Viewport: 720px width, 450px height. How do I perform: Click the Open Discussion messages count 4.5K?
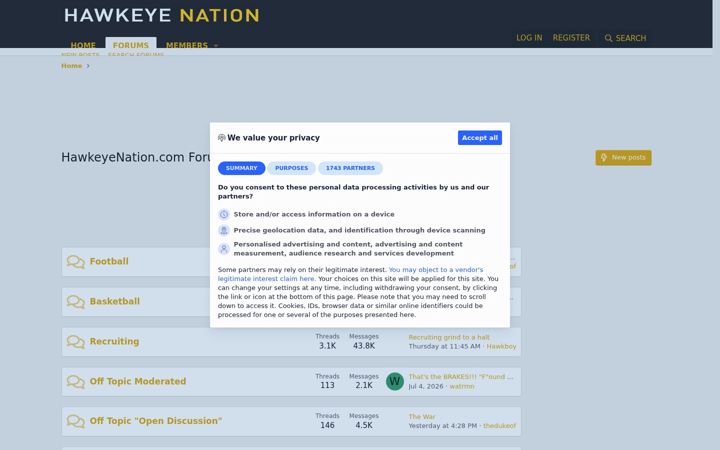point(364,425)
